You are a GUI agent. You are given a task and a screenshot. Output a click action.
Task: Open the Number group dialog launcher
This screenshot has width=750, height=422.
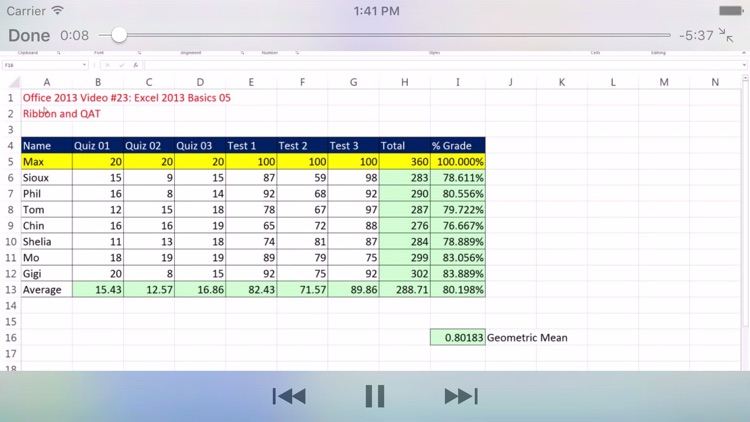297,53
